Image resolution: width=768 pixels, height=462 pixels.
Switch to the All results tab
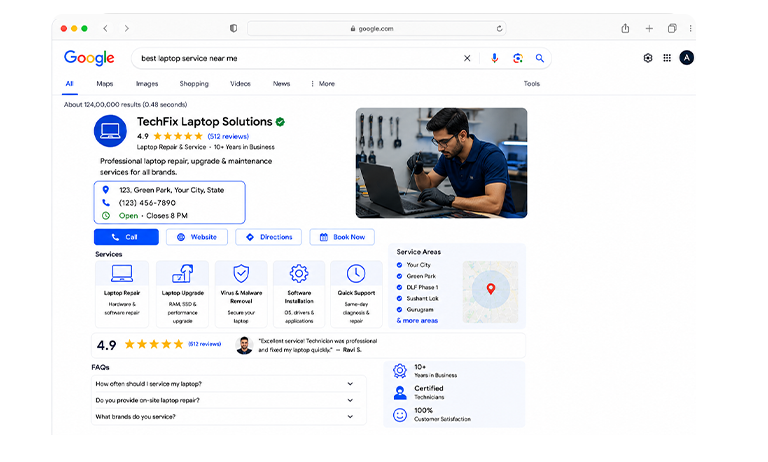pyautogui.click(x=70, y=84)
